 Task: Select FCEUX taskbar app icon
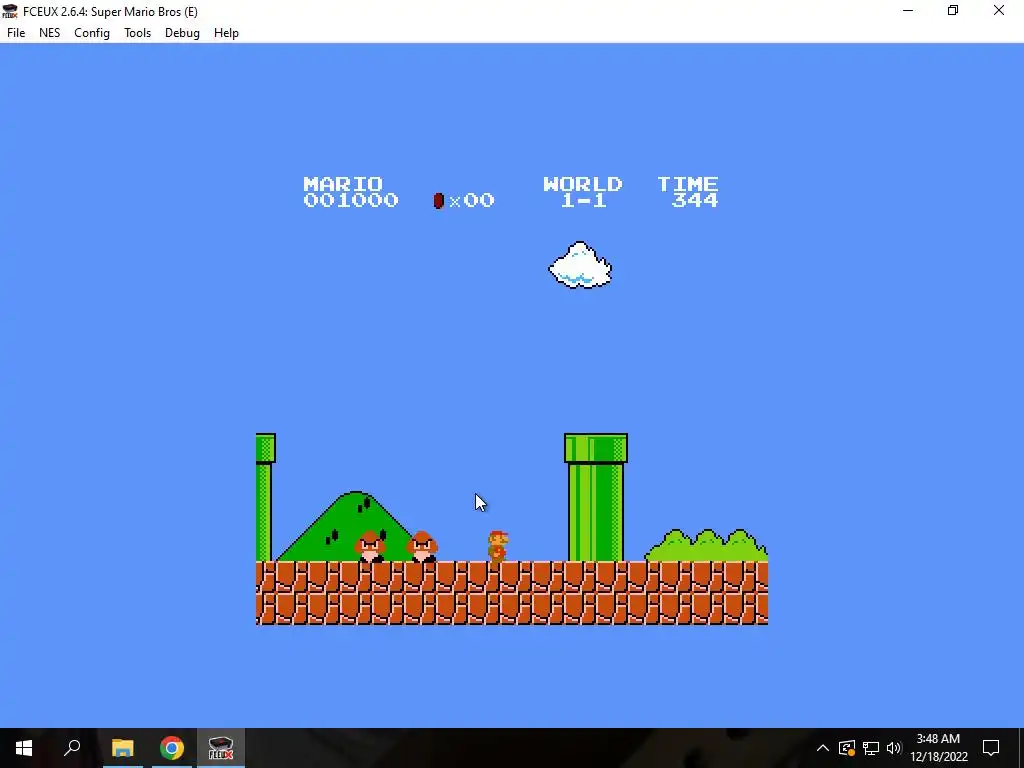pos(221,748)
